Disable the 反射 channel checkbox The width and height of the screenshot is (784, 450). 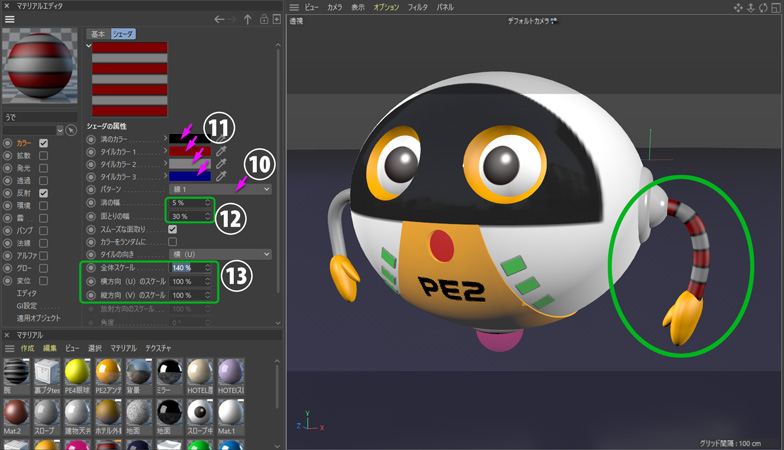click(43, 192)
